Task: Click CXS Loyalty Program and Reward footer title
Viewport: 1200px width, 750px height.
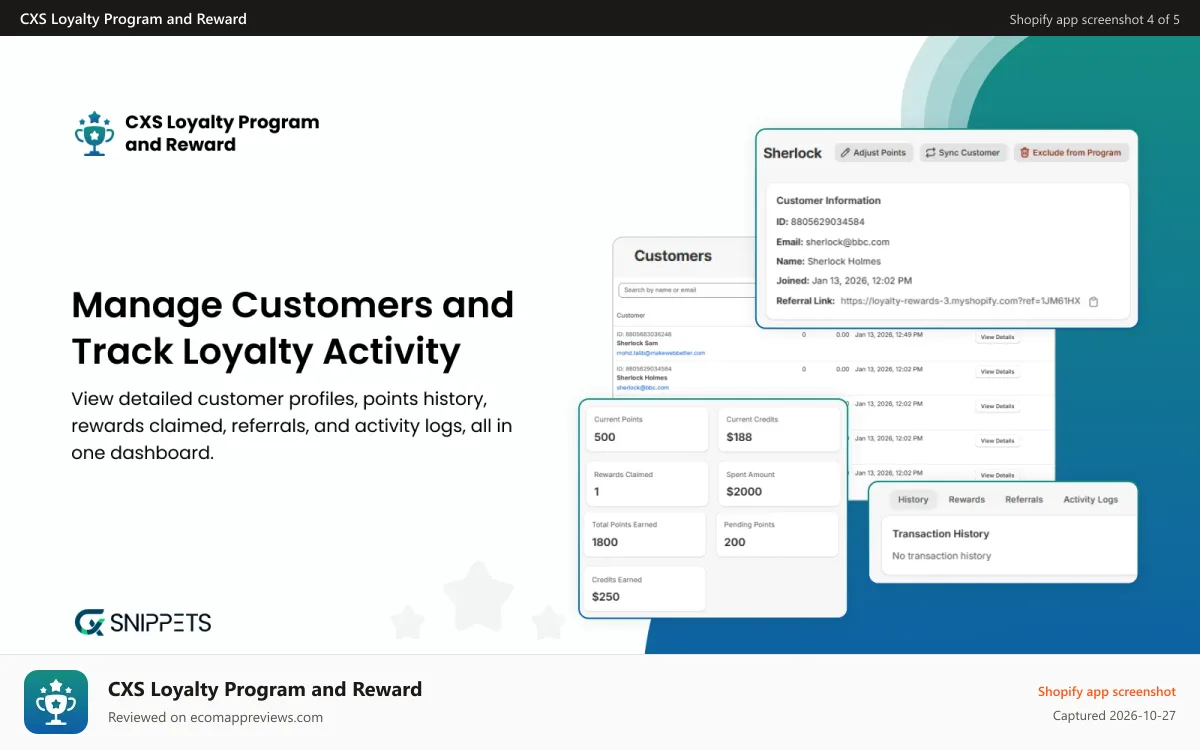Action: (x=265, y=690)
